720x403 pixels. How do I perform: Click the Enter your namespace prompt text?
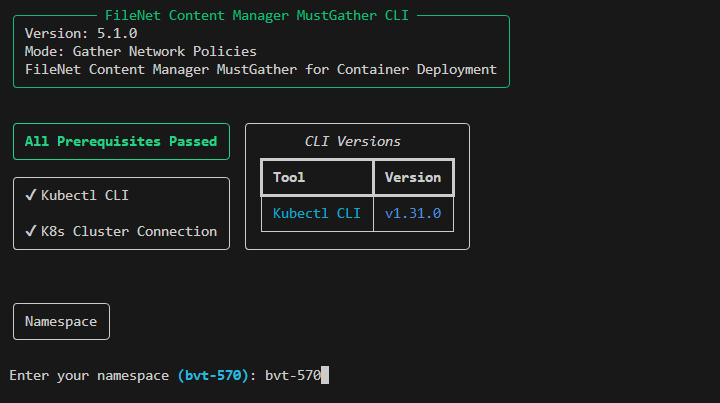coord(89,375)
